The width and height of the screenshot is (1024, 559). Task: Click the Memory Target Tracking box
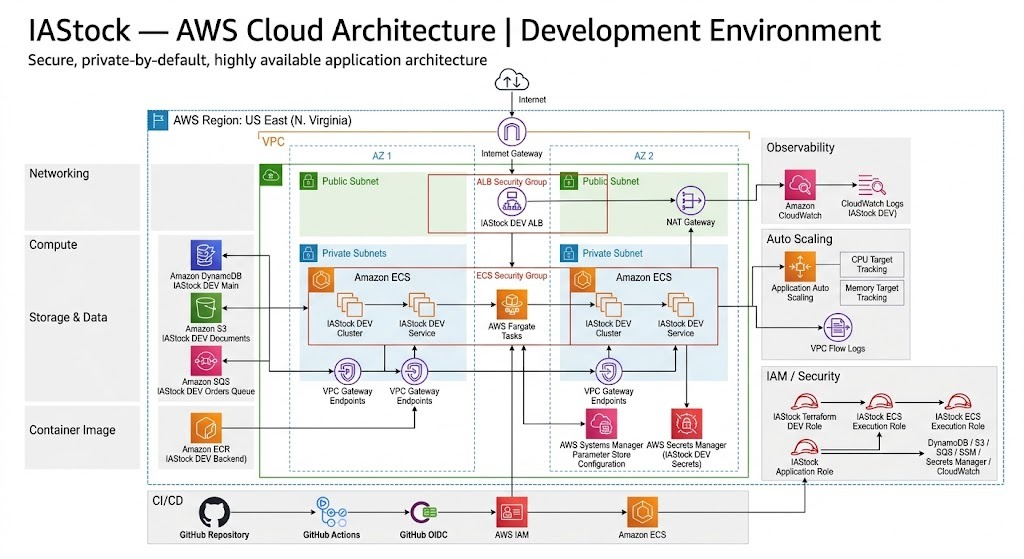tap(872, 293)
